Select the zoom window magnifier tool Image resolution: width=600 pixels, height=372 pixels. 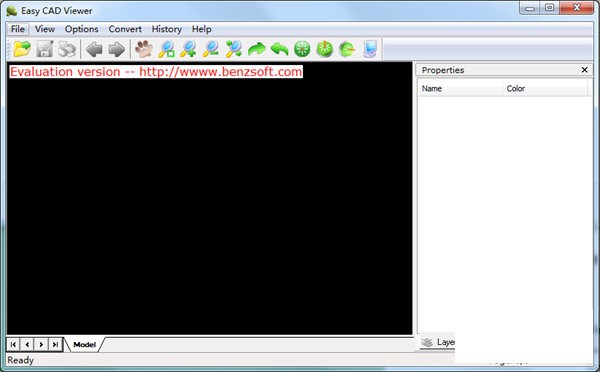point(166,49)
